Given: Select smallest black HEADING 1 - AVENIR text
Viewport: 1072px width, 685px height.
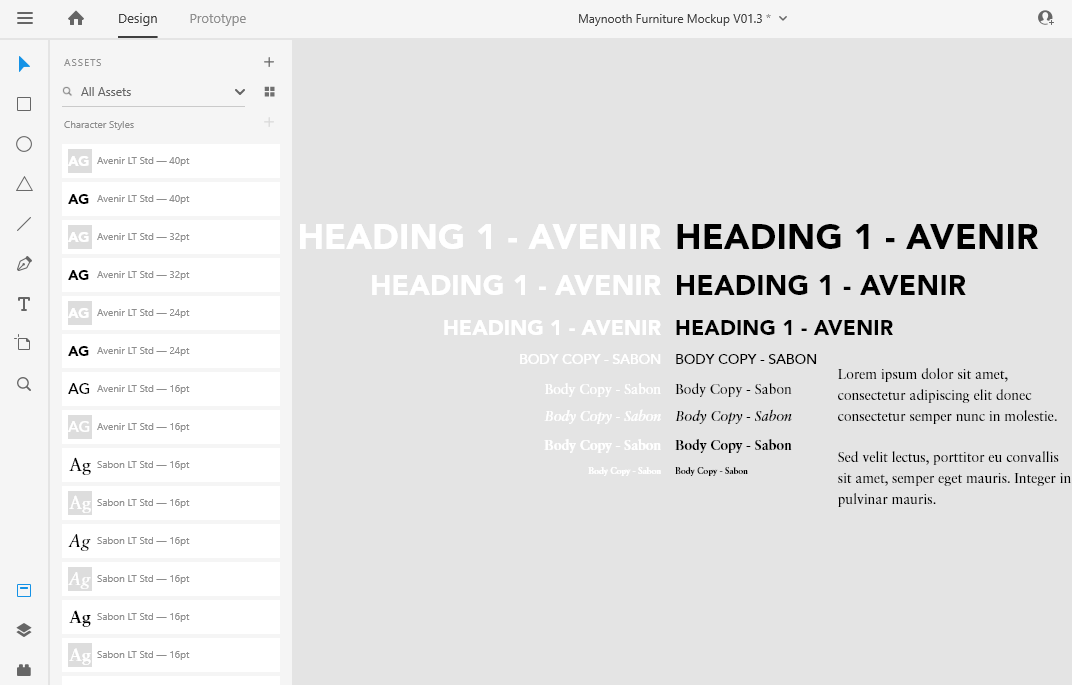Looking at the screenshot, I should 784,328.
